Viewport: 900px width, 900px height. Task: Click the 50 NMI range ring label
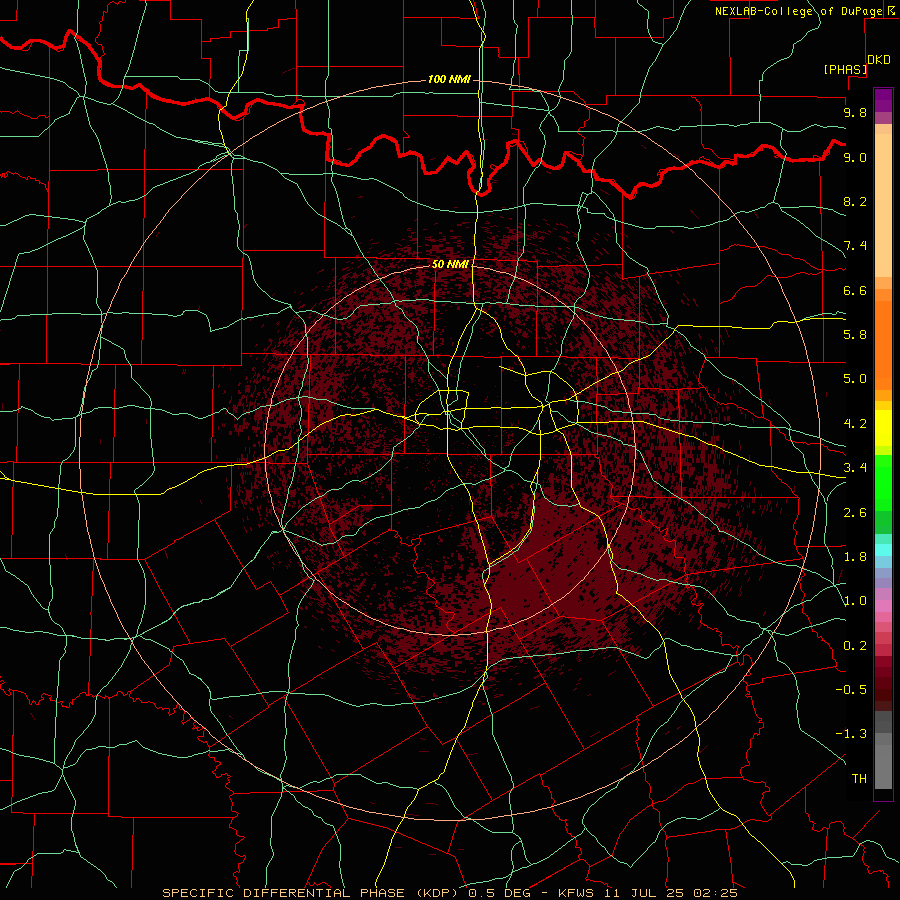451,264
